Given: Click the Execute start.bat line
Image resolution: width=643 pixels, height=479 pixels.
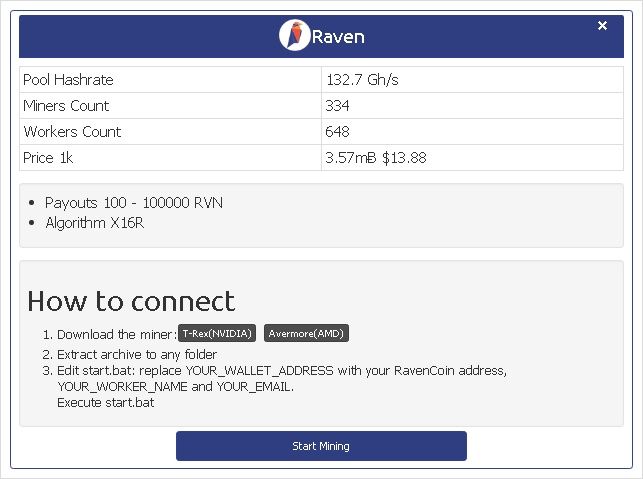Looking at the screenshot, I should pyautogui.click(x=105, y=403).
